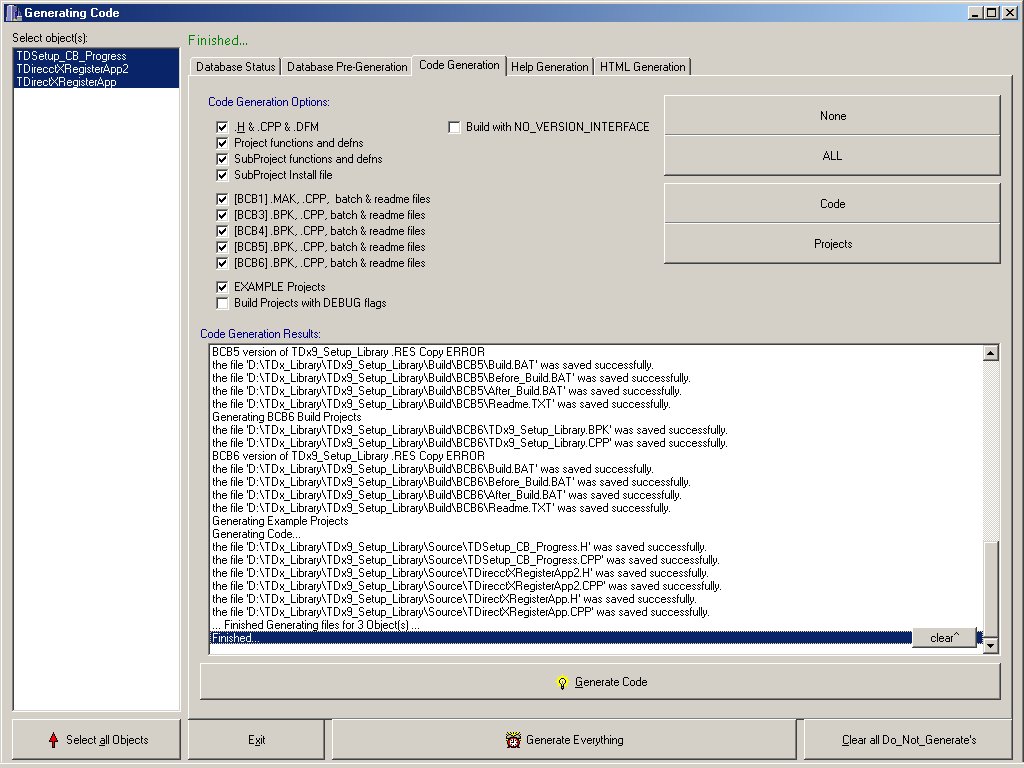Click the application icon in the title bar
This screenshot has width=1024, height=768.
click(x=11, y=13)
